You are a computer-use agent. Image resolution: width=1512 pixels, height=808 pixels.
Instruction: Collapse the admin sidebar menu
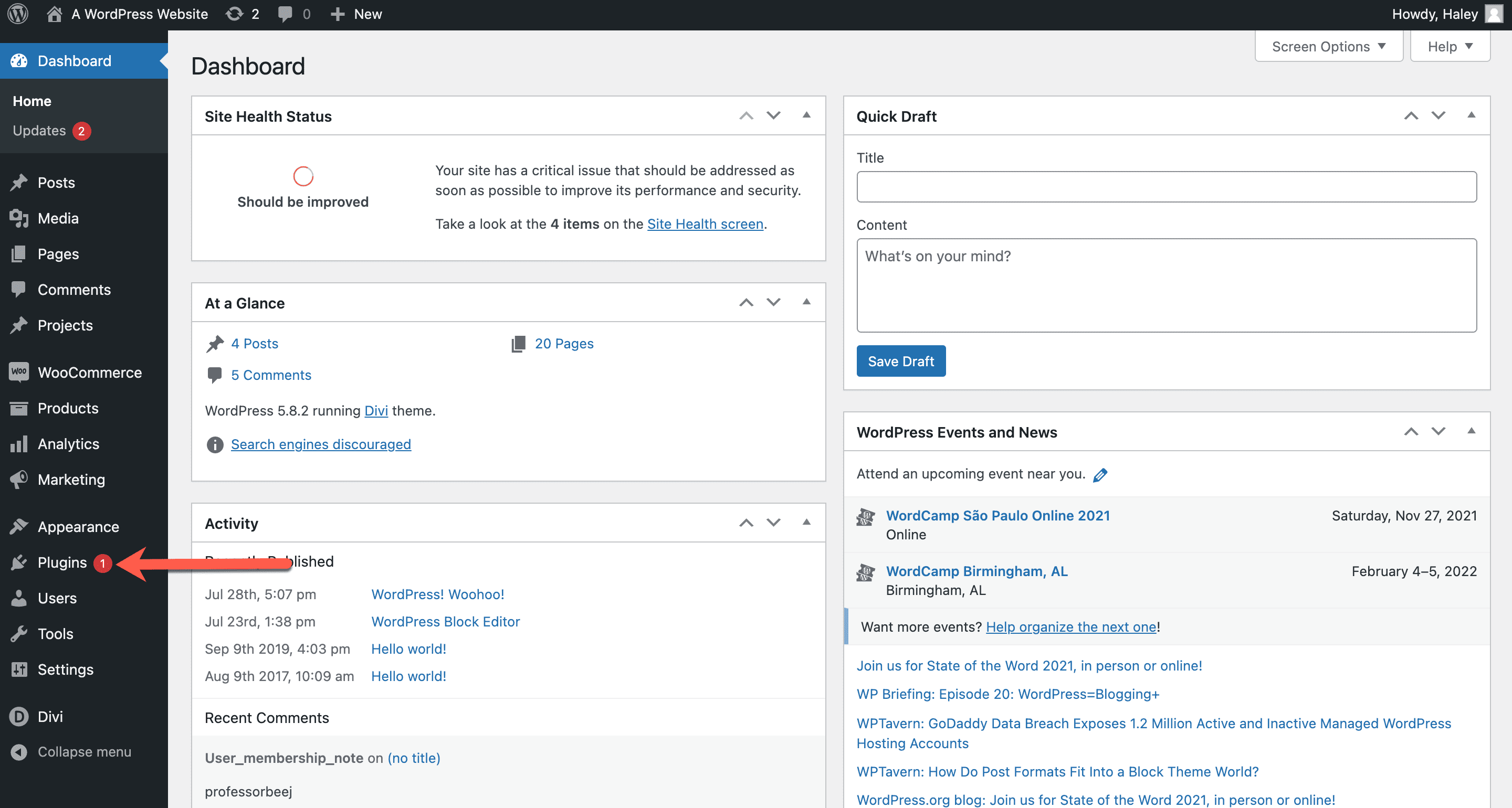[84, 752]
